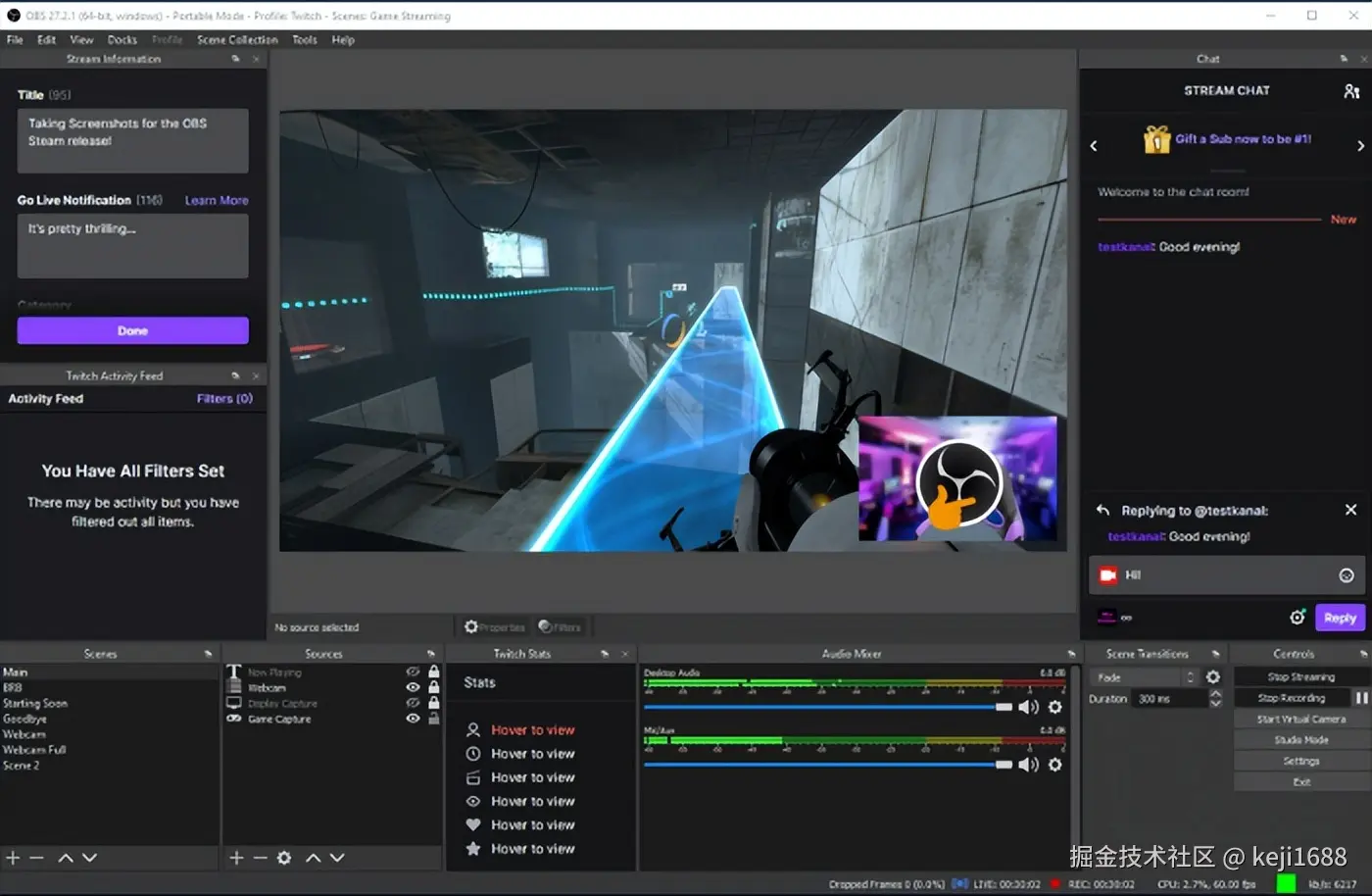The width and height of the screenshot is (1372, 896).
Task: Open Desktop Audio settings gear
Action: click(1055, 707)
